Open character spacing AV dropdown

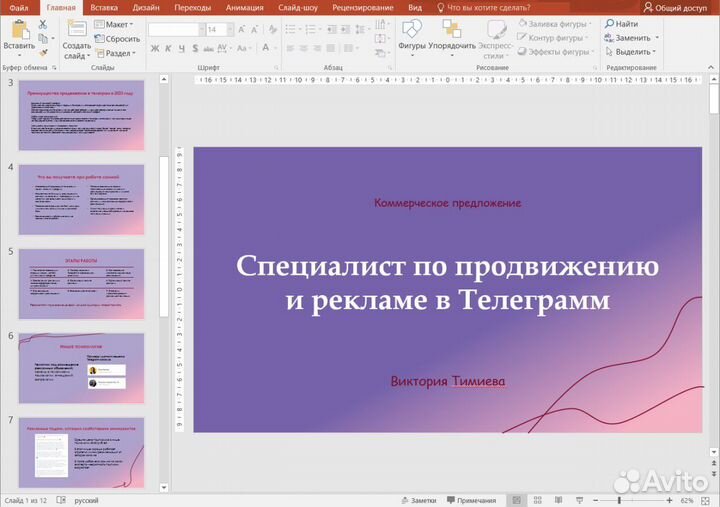(224, 48)
